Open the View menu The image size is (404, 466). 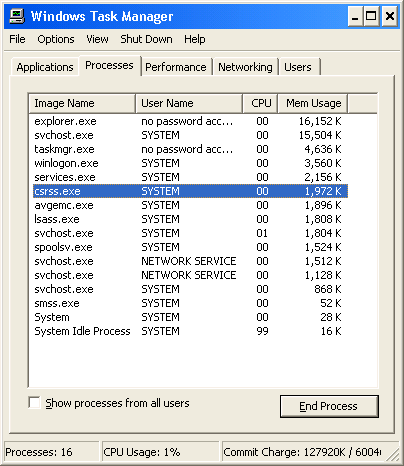[97, 39]
